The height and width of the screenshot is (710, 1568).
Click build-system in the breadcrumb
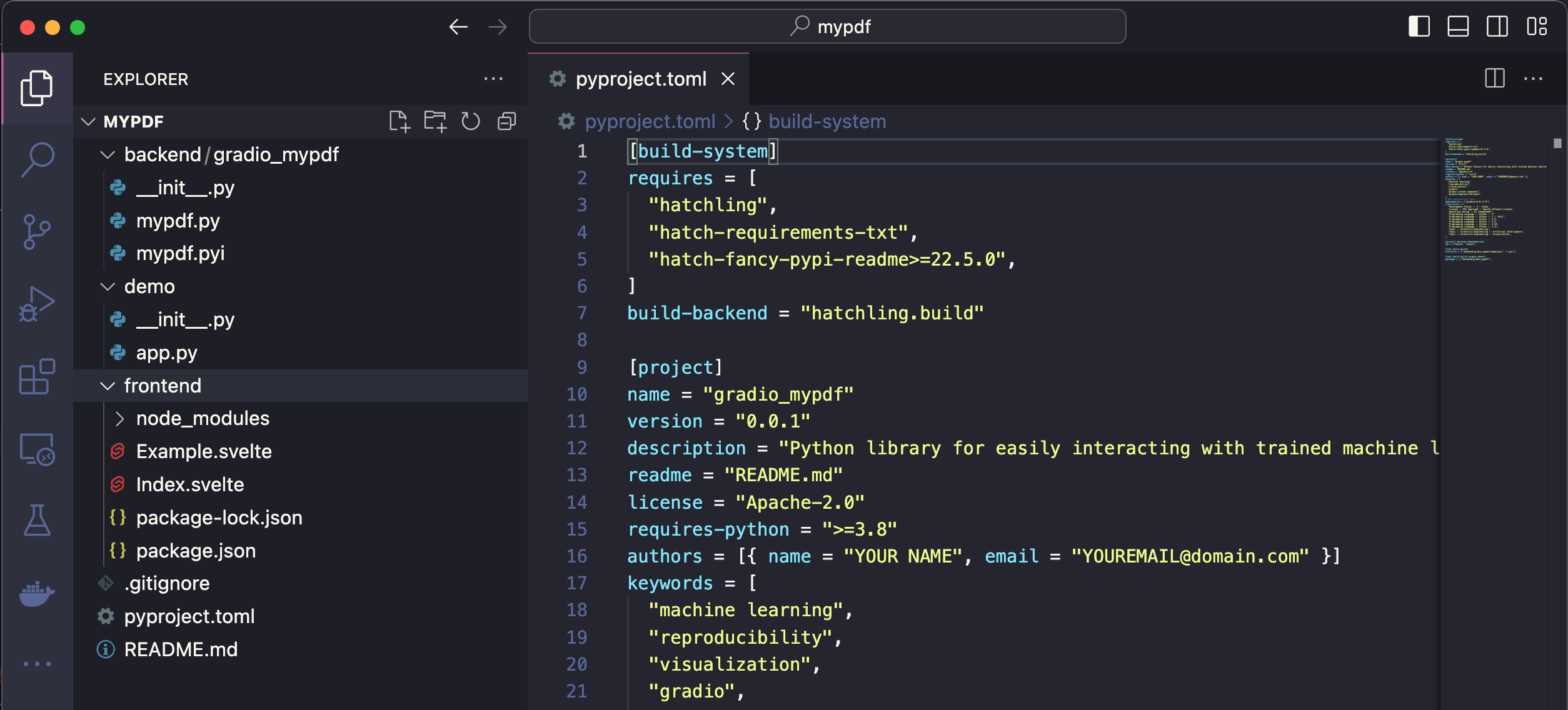tap(827, 121)
